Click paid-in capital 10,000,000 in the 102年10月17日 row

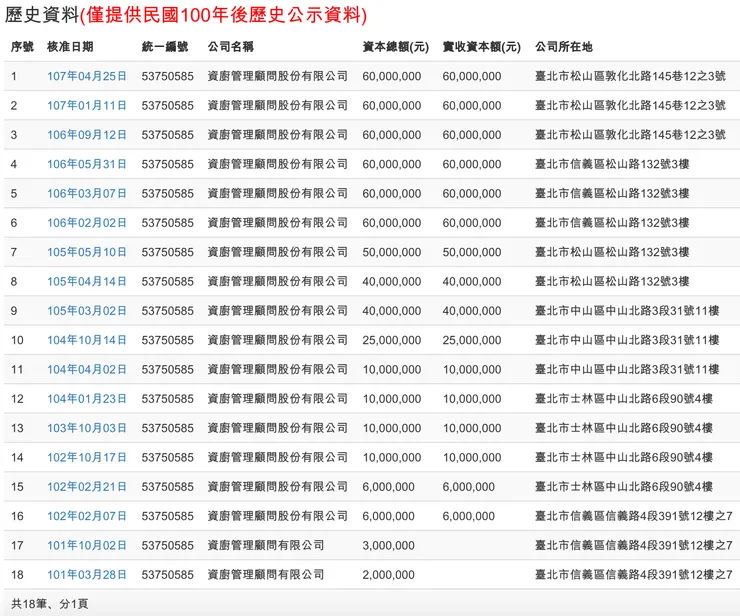[472, 457]
